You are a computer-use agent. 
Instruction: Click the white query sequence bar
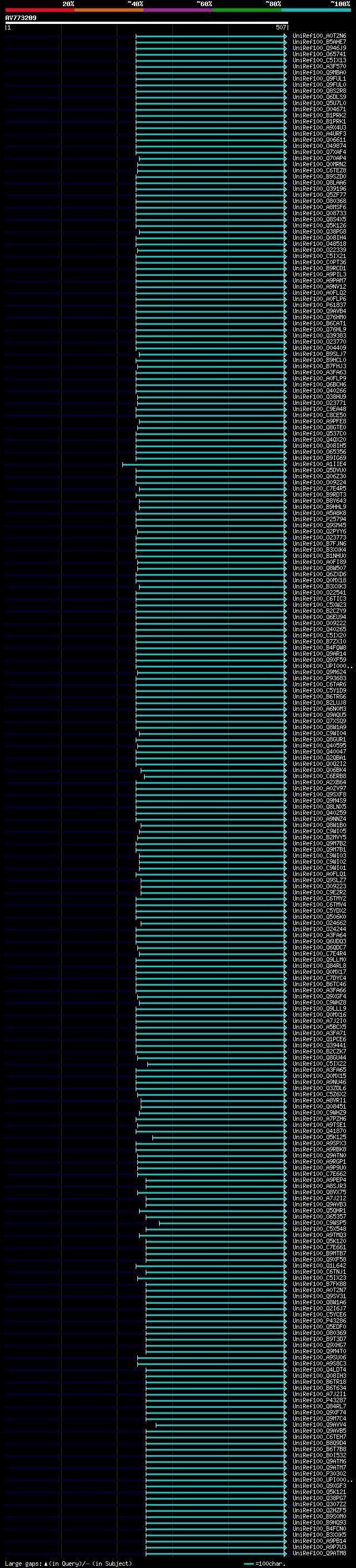click(x=147, y=23)
